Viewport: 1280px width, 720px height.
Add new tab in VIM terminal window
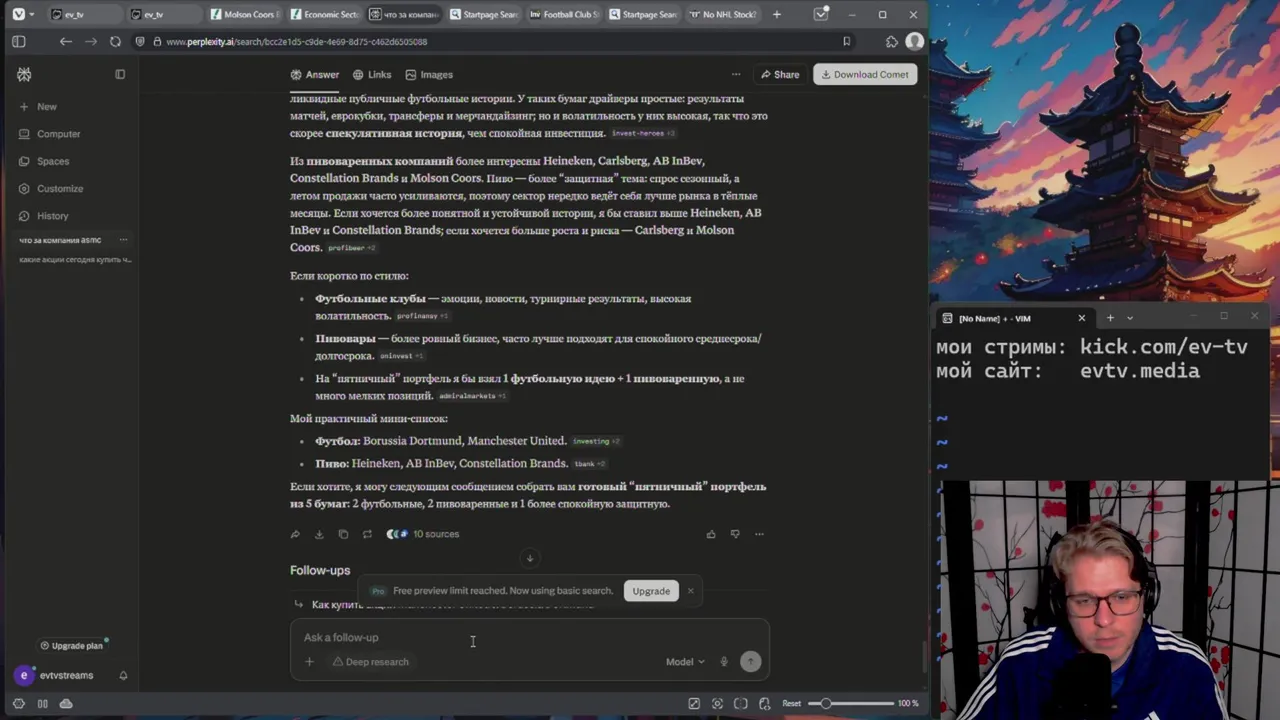[1109, 318]
